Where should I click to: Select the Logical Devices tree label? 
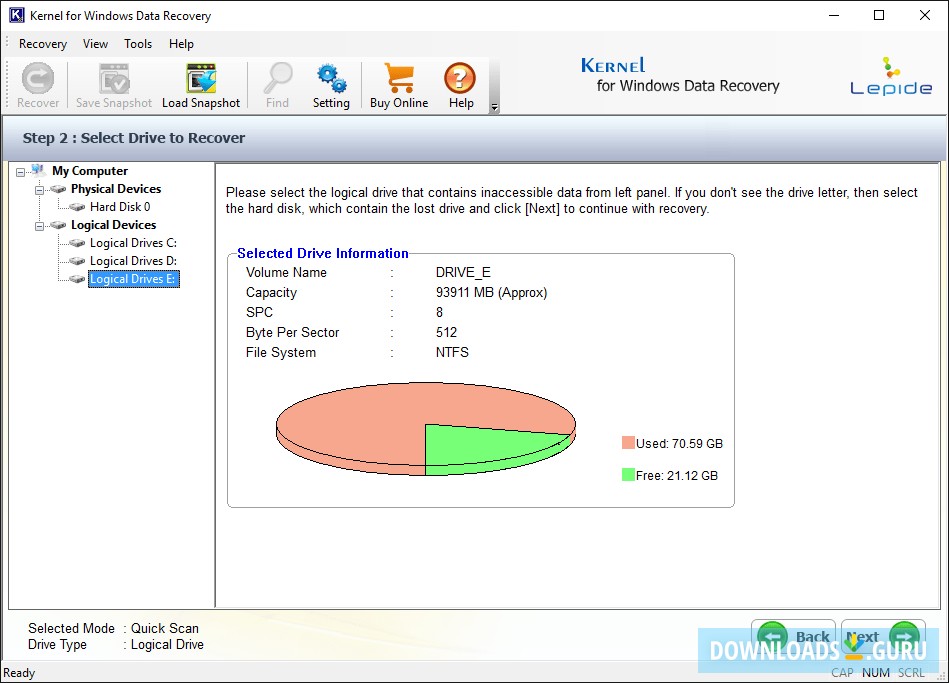point(114,225)
